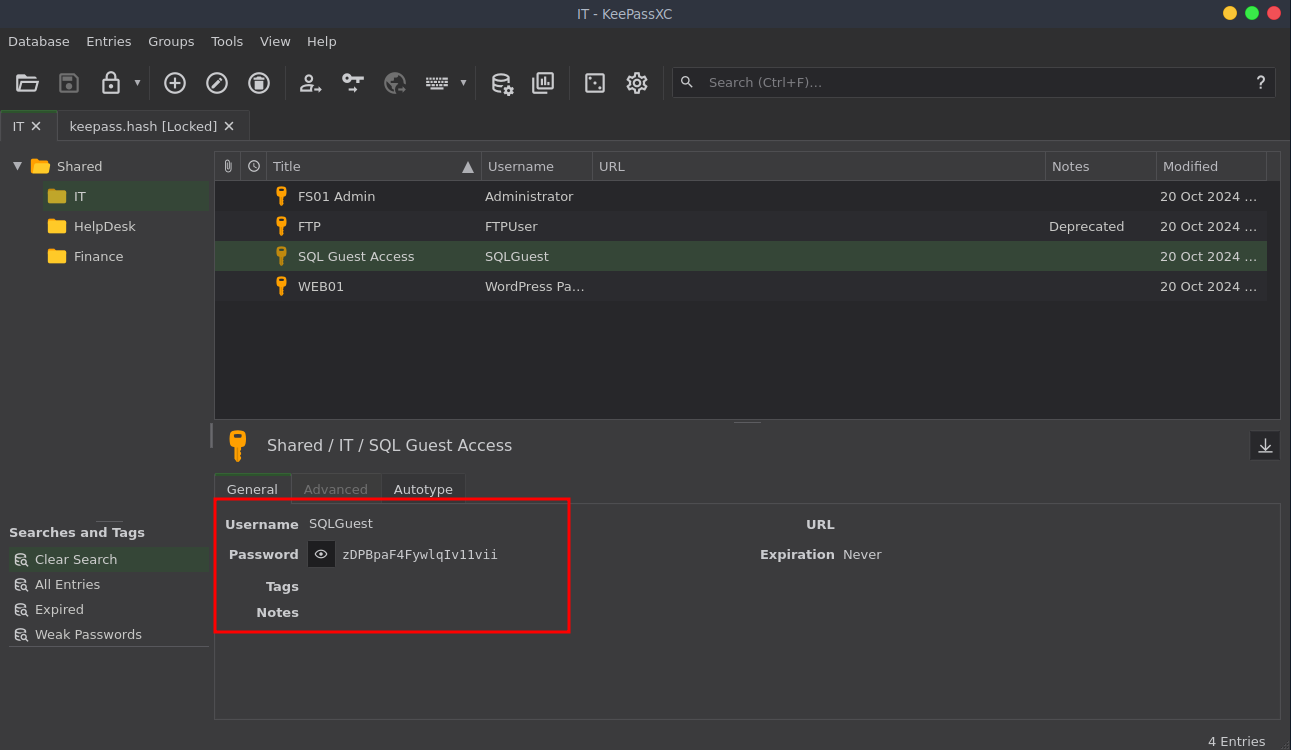Open the Groups menu
The image size is (1291, 750).
tap(171, 42)
